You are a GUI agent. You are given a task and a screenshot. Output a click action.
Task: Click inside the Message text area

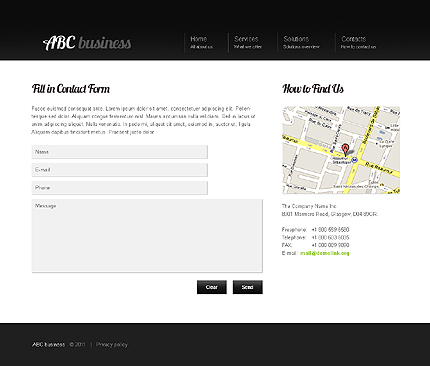click(147, 236)
